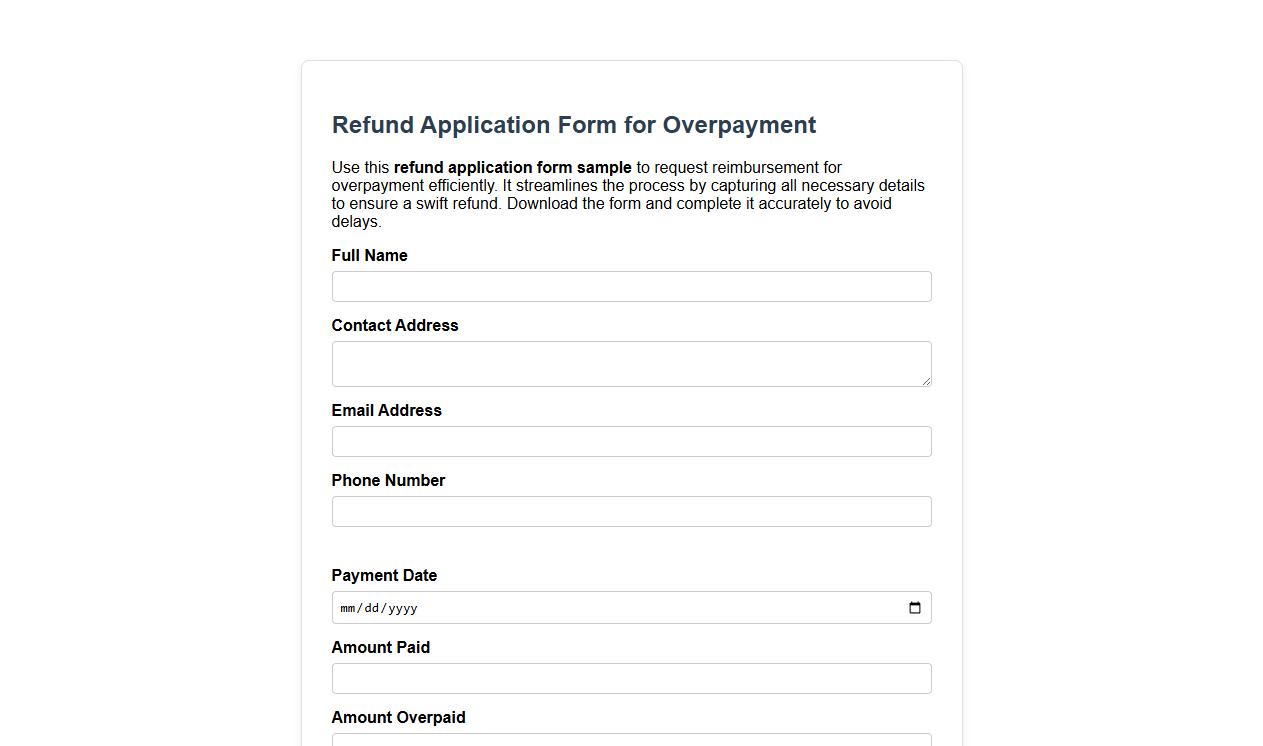Click the heading Refund Application Form for Overpayment
The width and height of the screenshot is (1263, 746).
pyautogui.click(x=573, y=125)
